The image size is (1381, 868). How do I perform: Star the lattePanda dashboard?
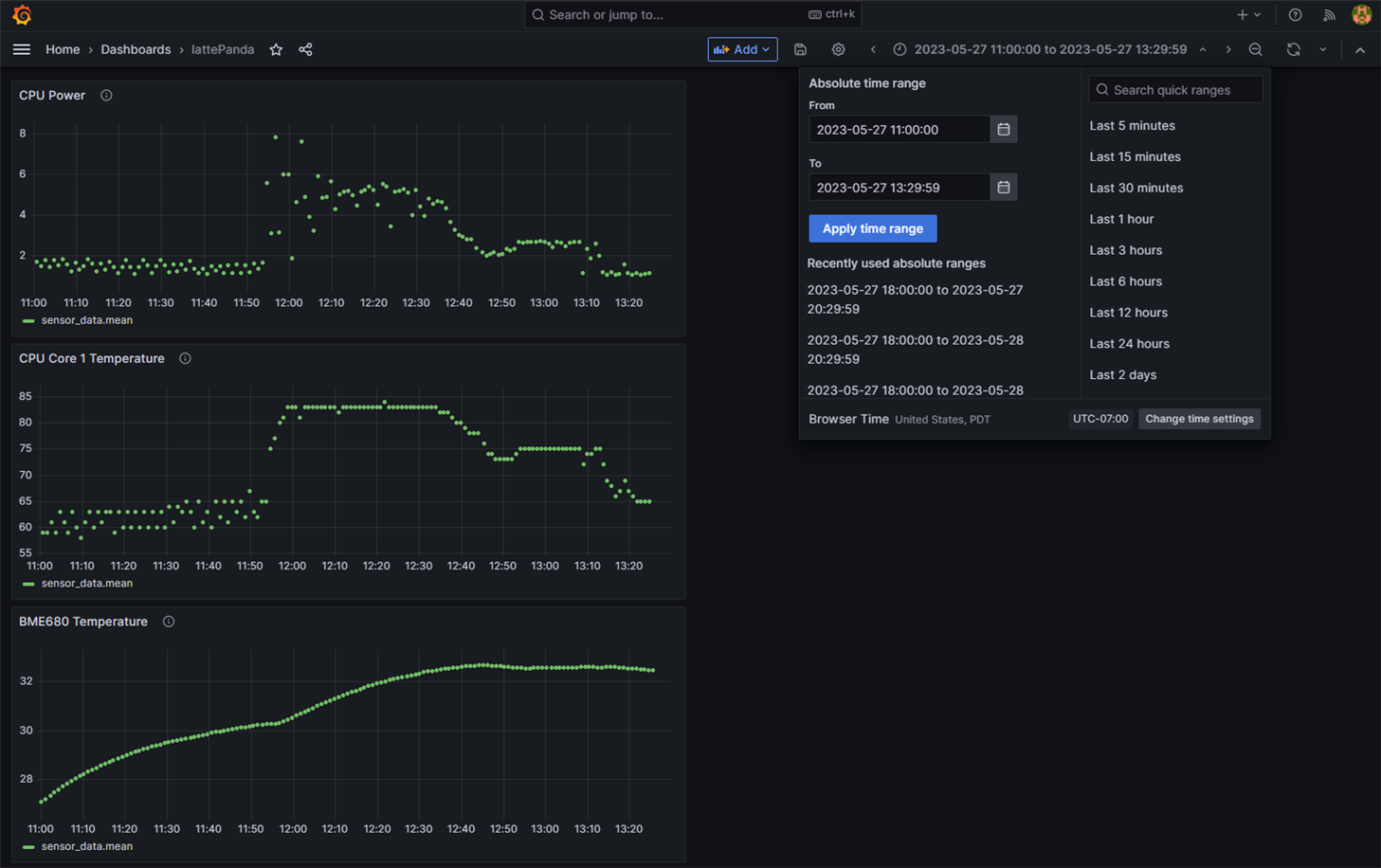point(276,49)
